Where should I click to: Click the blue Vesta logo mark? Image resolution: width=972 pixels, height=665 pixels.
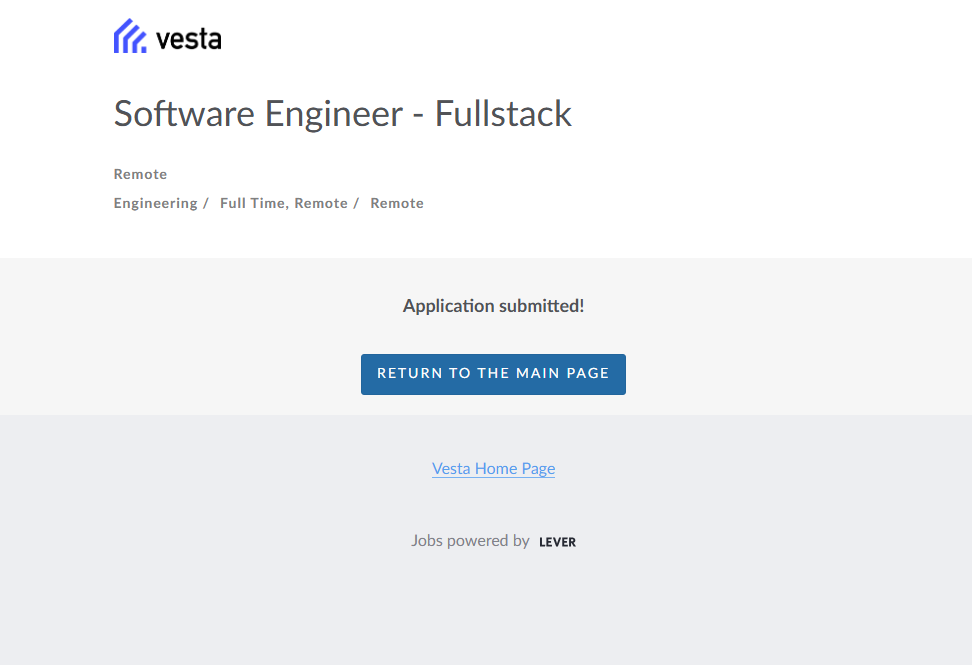(130, 37)
